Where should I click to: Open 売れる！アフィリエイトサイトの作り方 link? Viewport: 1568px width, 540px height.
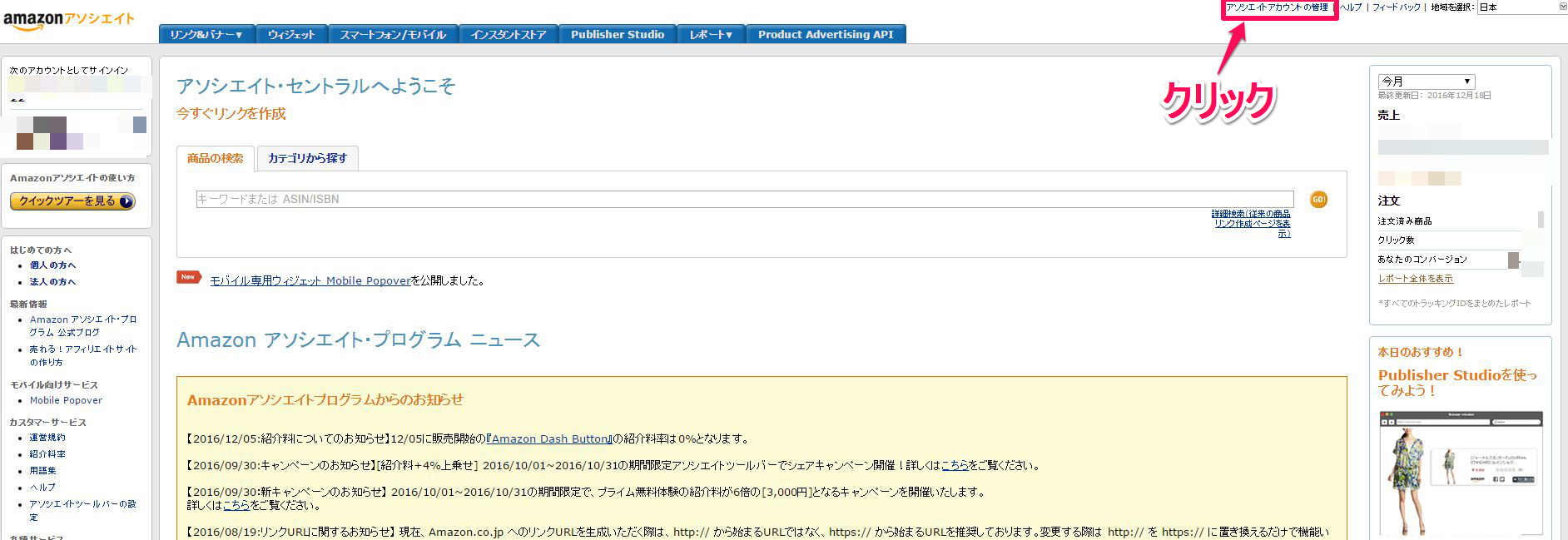[83, 355]
